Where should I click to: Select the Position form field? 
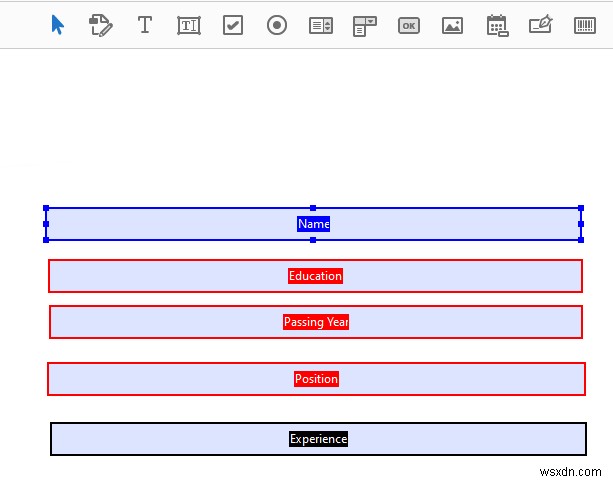pyautogui.click(x=316, y=379)
